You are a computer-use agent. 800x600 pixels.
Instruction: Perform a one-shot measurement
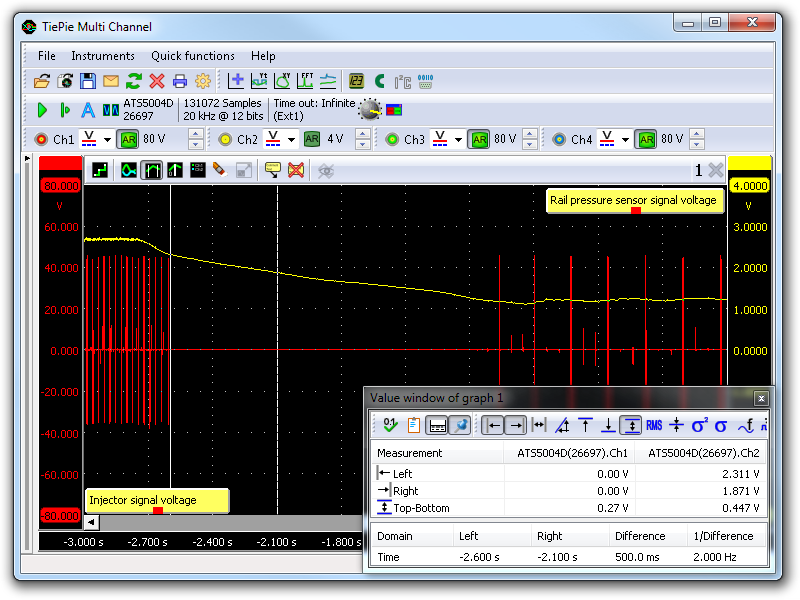click(x=65, y=110)
